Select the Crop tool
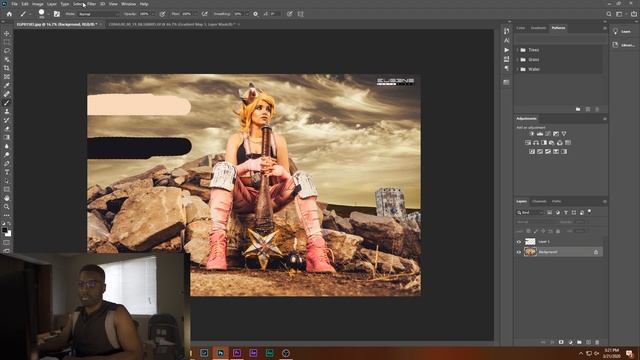 point(7,68)
